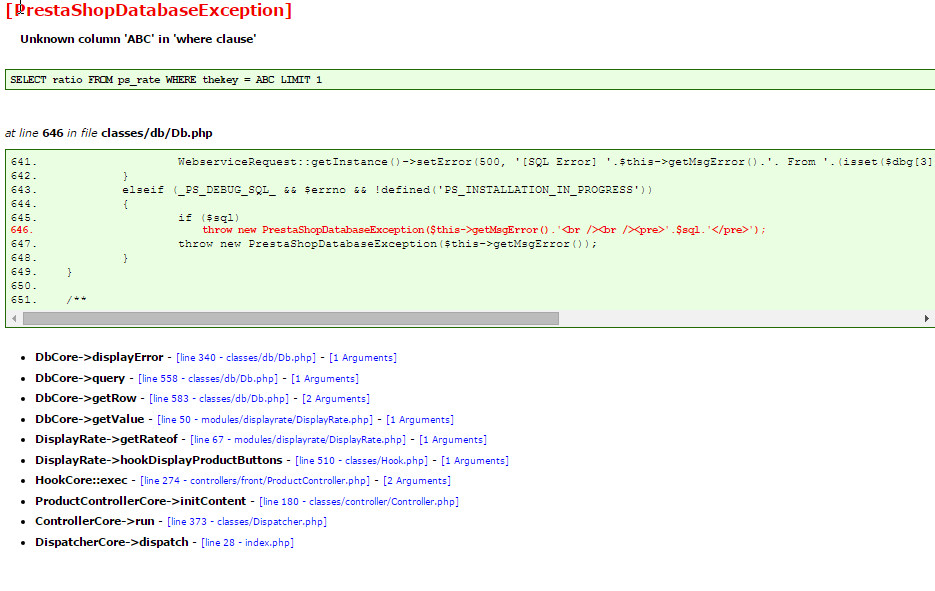This screenshot has height=591, width=935.
Task: Click the SELECT ratio FROM ps_rate query text
Action: 166,80
